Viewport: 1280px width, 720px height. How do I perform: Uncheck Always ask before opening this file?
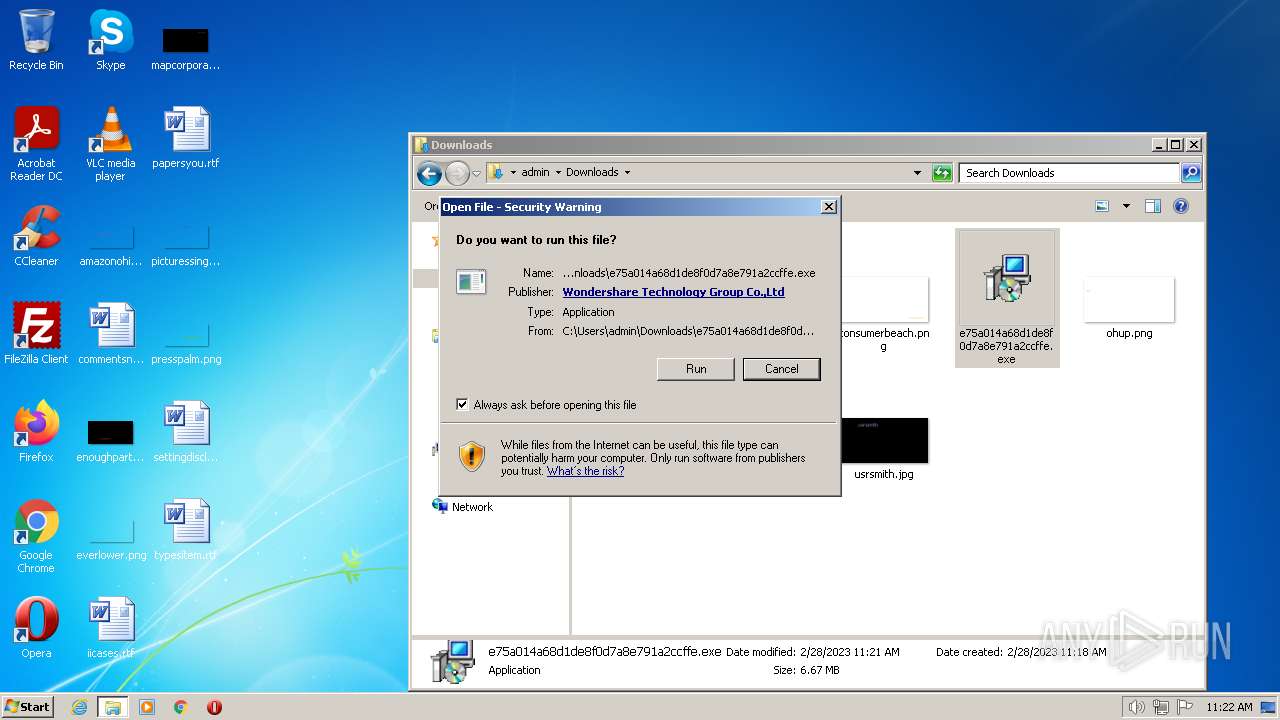click(462, 405)
